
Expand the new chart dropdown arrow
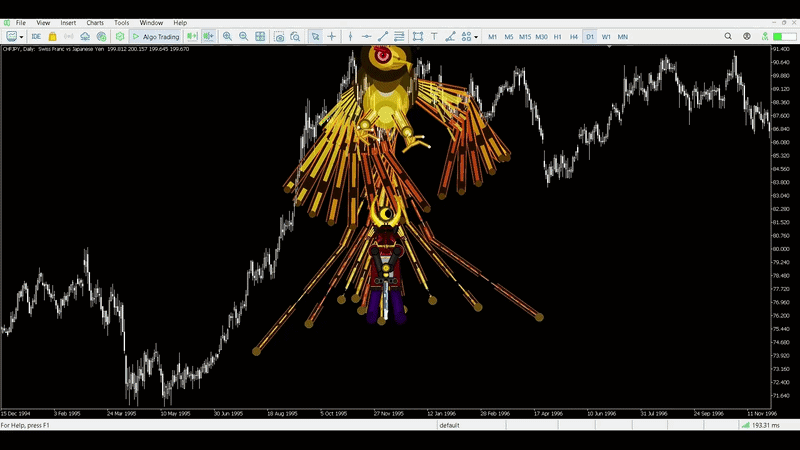pos(21,37)
